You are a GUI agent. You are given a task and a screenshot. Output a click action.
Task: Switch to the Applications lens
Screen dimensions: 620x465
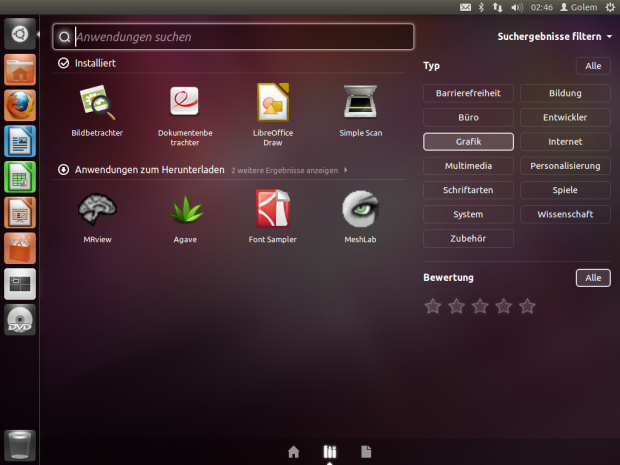330,452
